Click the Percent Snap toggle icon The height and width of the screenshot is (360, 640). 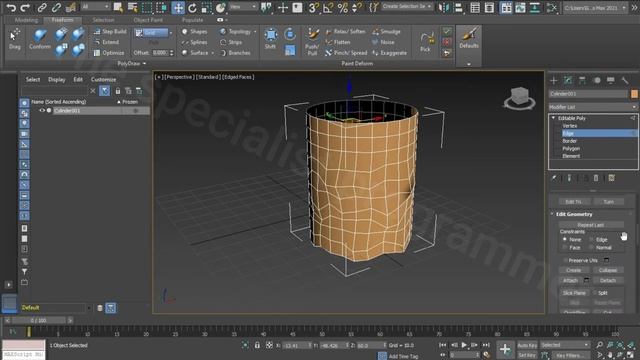click(342, 7)
